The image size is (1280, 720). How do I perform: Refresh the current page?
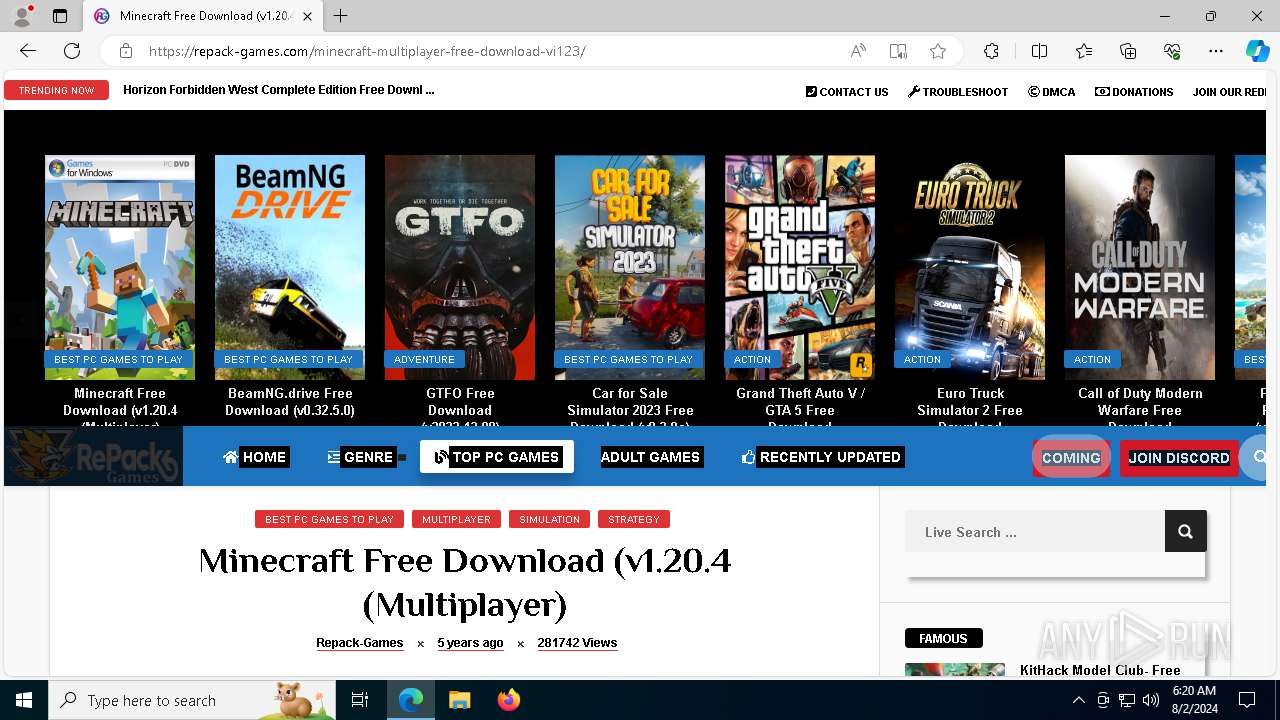(x=72, y=51)
